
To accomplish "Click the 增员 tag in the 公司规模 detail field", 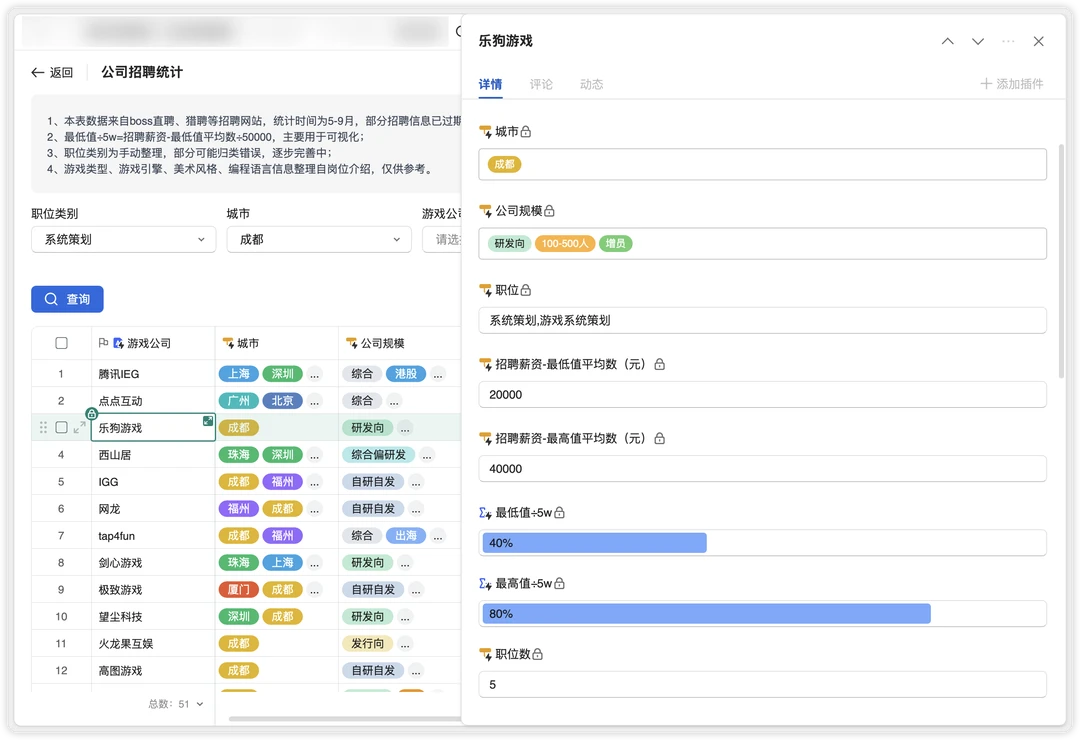I will click(x=615, y=243).
